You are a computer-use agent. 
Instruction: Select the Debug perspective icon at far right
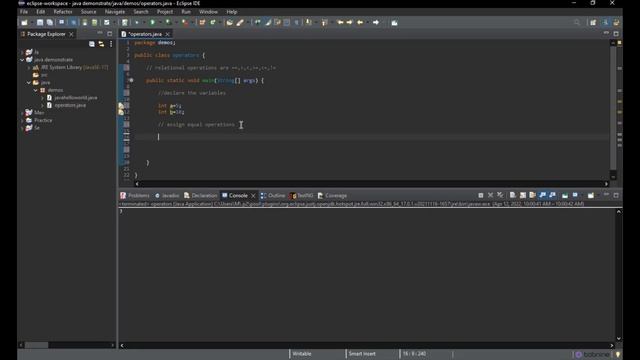[616, 22]
